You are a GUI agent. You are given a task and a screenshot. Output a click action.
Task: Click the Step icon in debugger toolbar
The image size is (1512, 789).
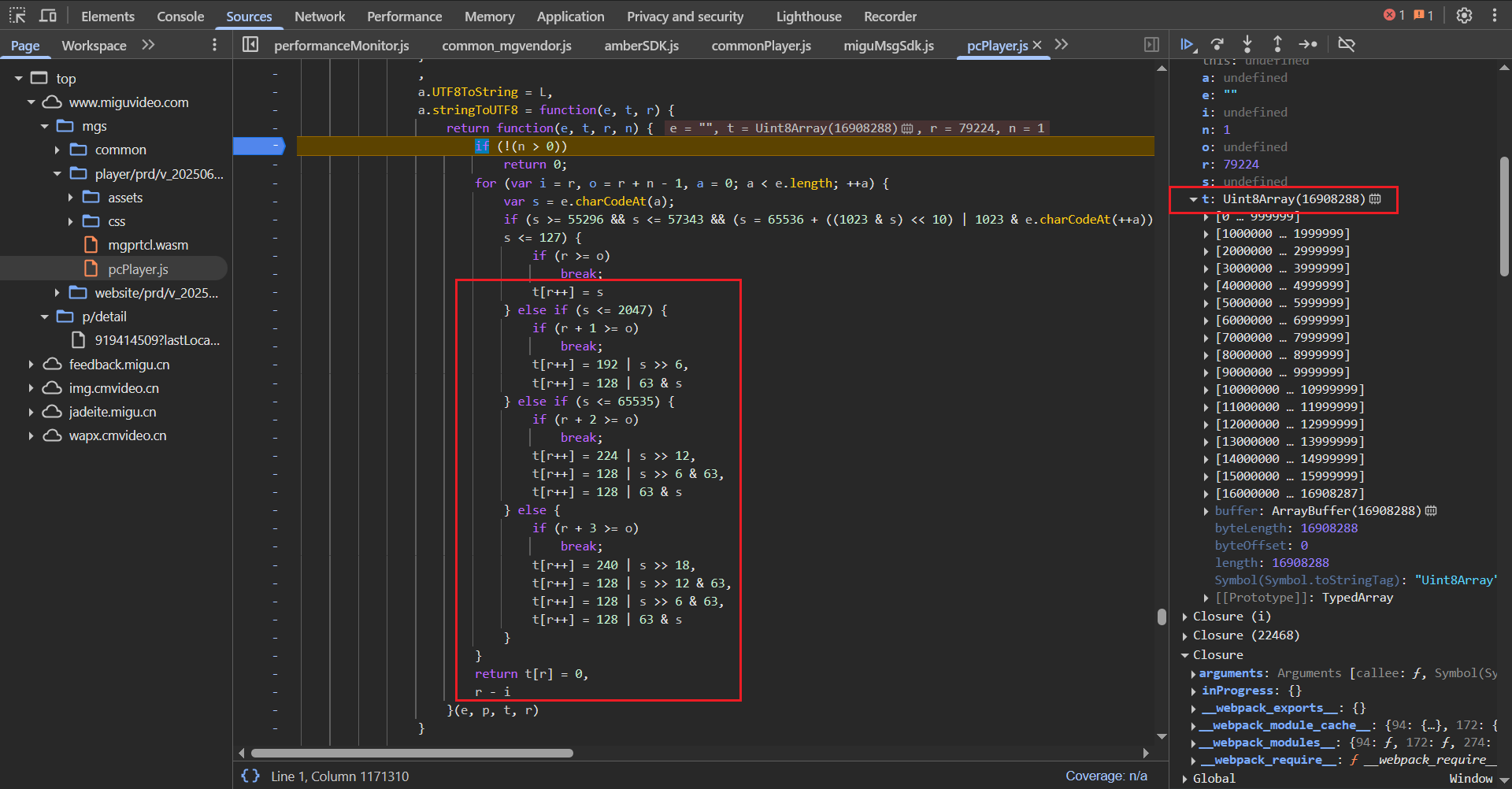[x=1308, y=45]
